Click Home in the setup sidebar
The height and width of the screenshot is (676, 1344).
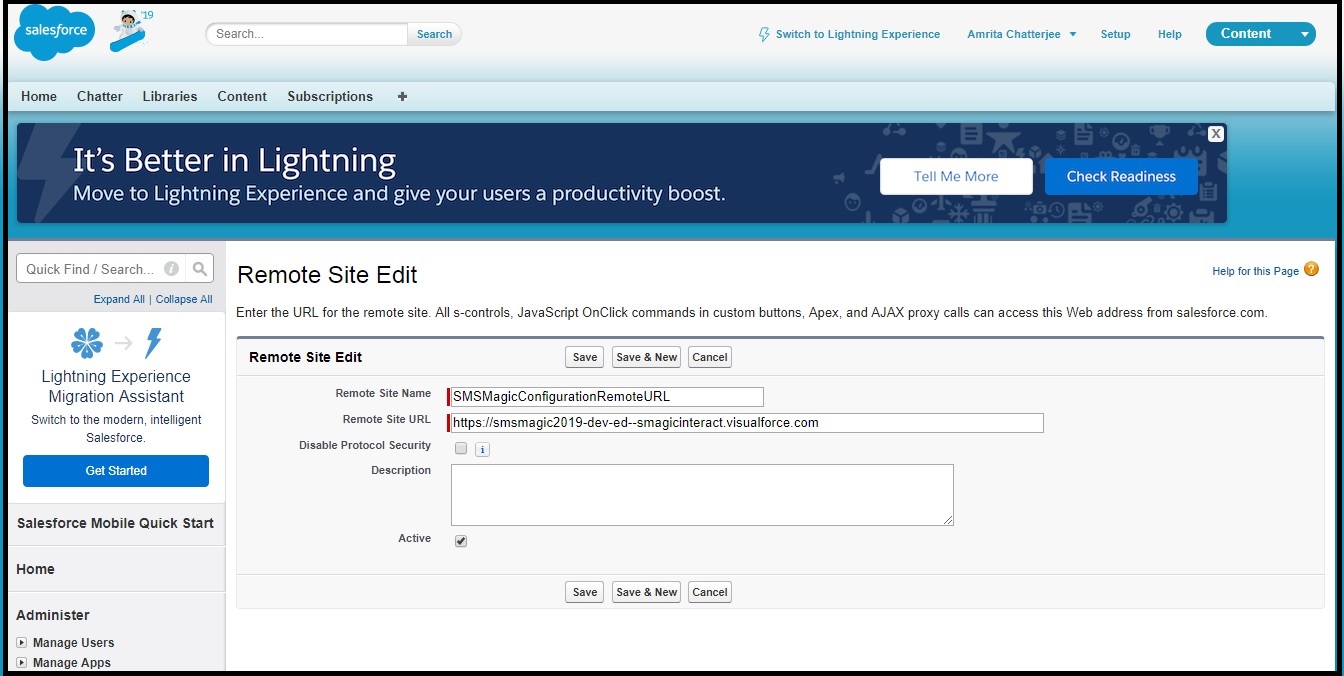point(36,569)
